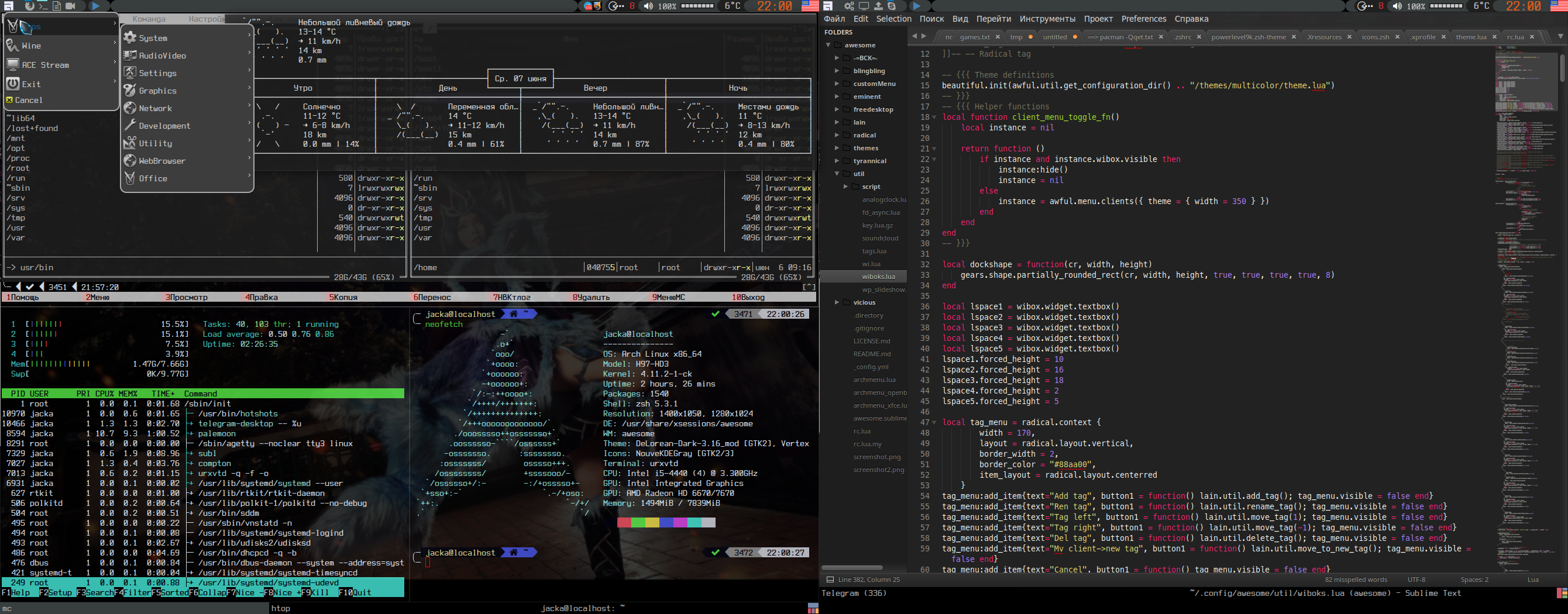
Task: Fold code at line 47 gutter arrow
Action: [934, 422]
